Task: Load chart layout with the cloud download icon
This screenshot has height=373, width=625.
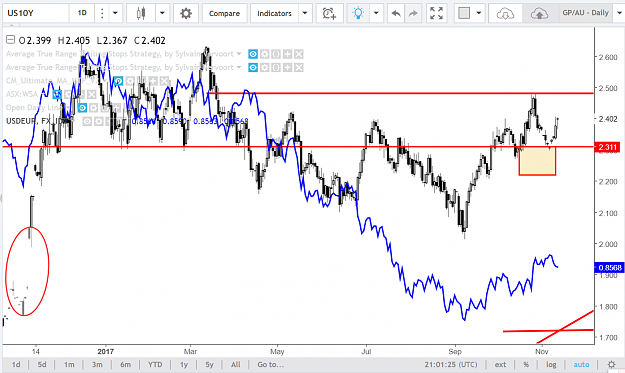Action: click(505, 14)
